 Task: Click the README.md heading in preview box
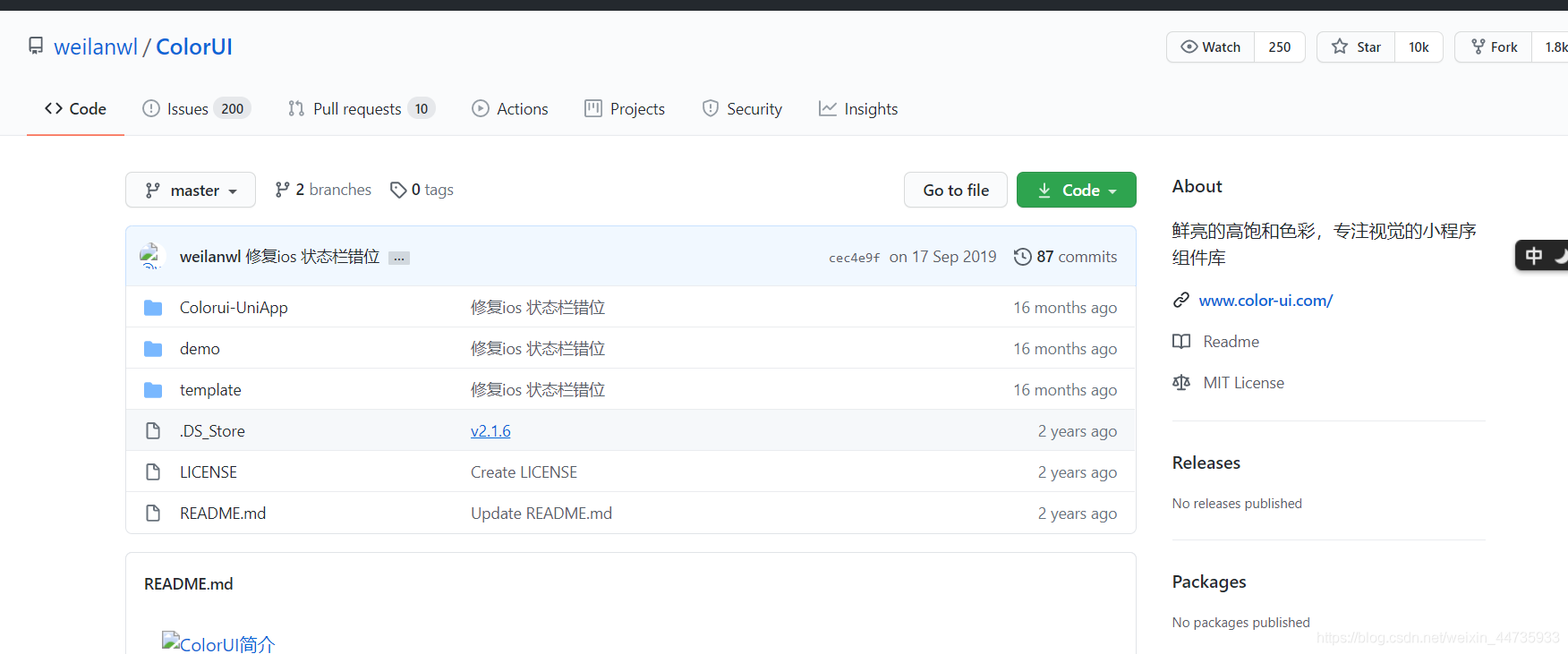[x=188, y=584]
